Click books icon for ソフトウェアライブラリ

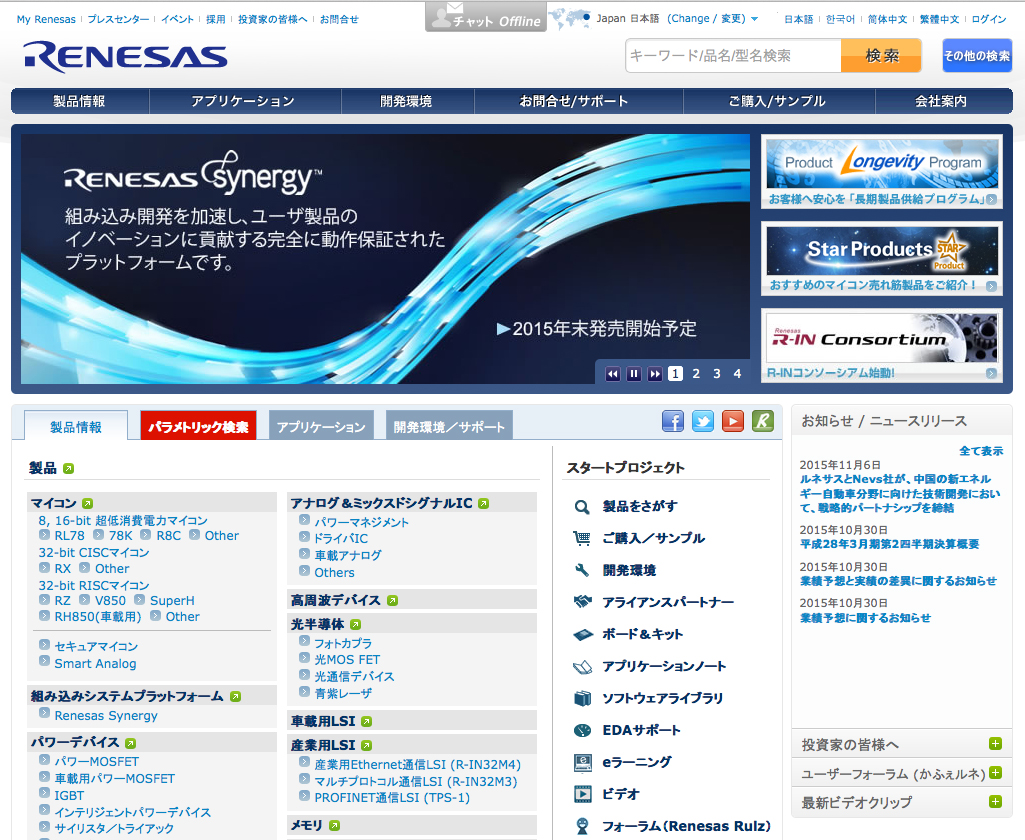pyautogui.click(x=582, y=698)
